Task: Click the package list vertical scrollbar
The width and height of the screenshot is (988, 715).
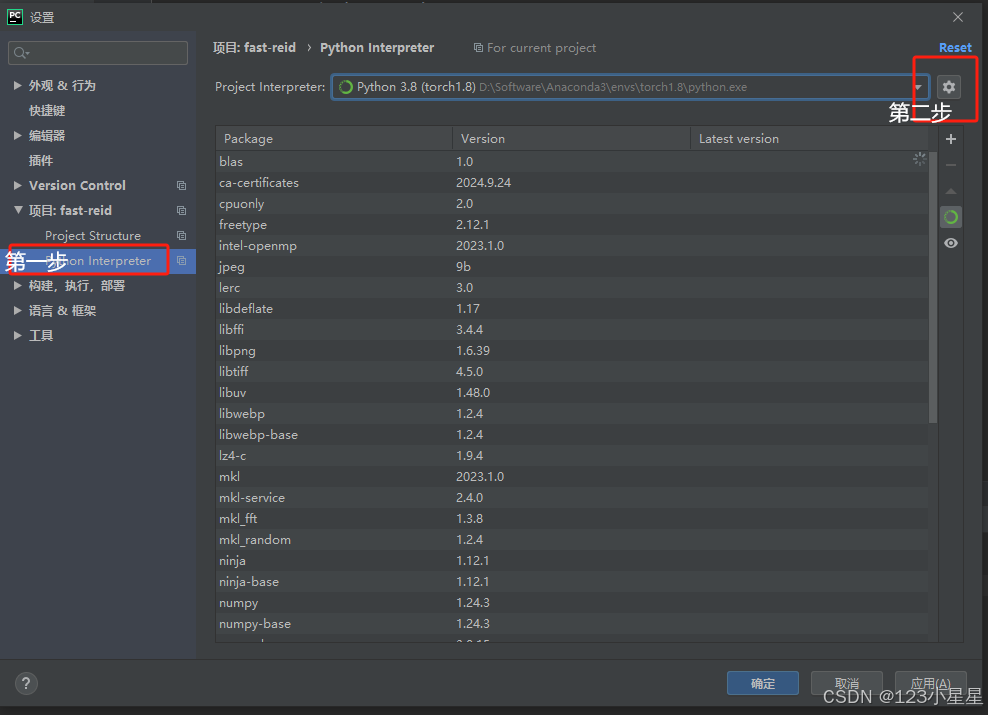Action: click(933, 287)
